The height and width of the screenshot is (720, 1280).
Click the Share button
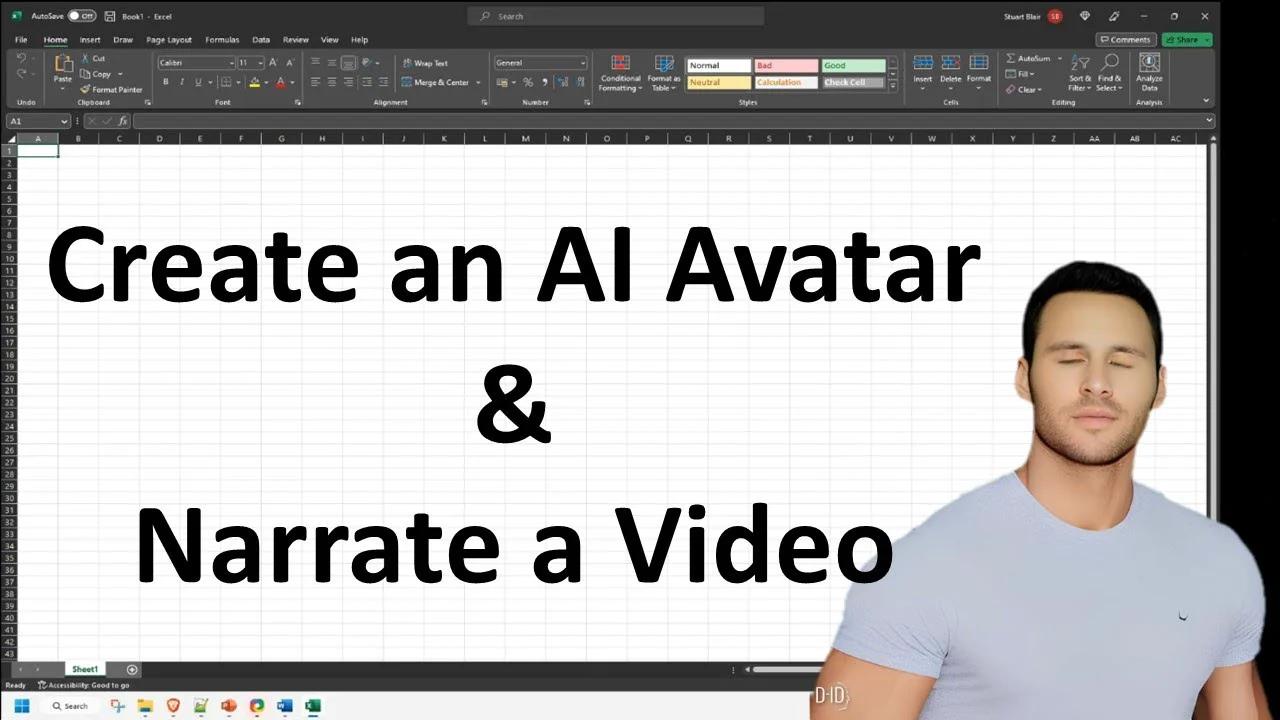coord(1185,39)
